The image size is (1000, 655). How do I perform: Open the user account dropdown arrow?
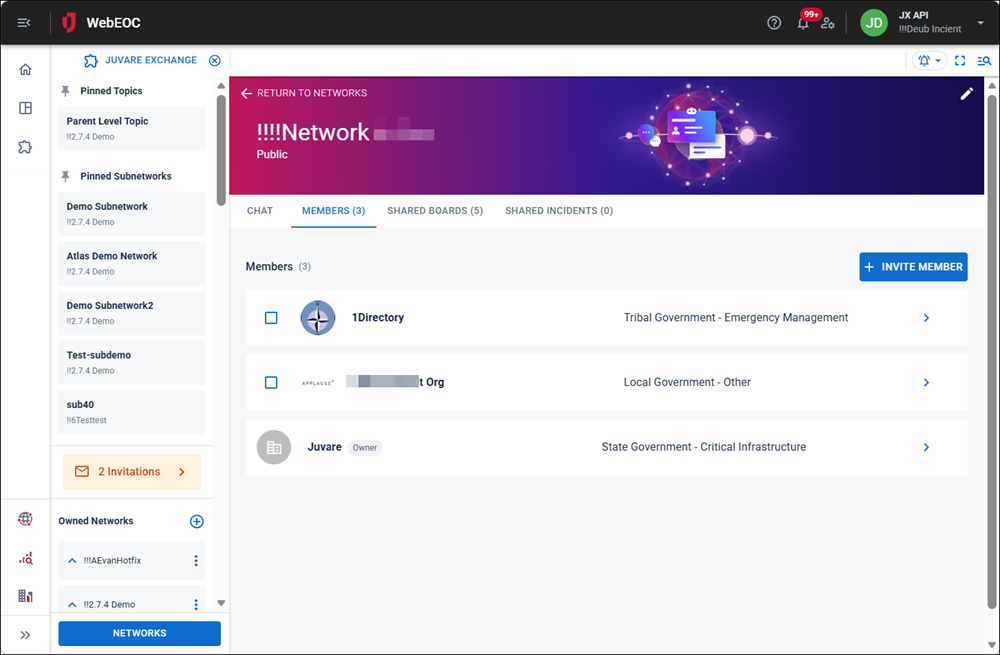pos(980,23)
